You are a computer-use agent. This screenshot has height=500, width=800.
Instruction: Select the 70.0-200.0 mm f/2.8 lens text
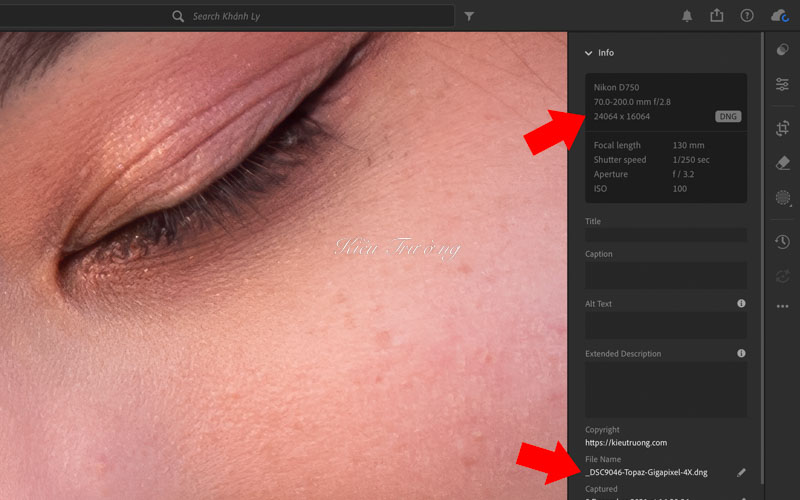tap(632, 102)
